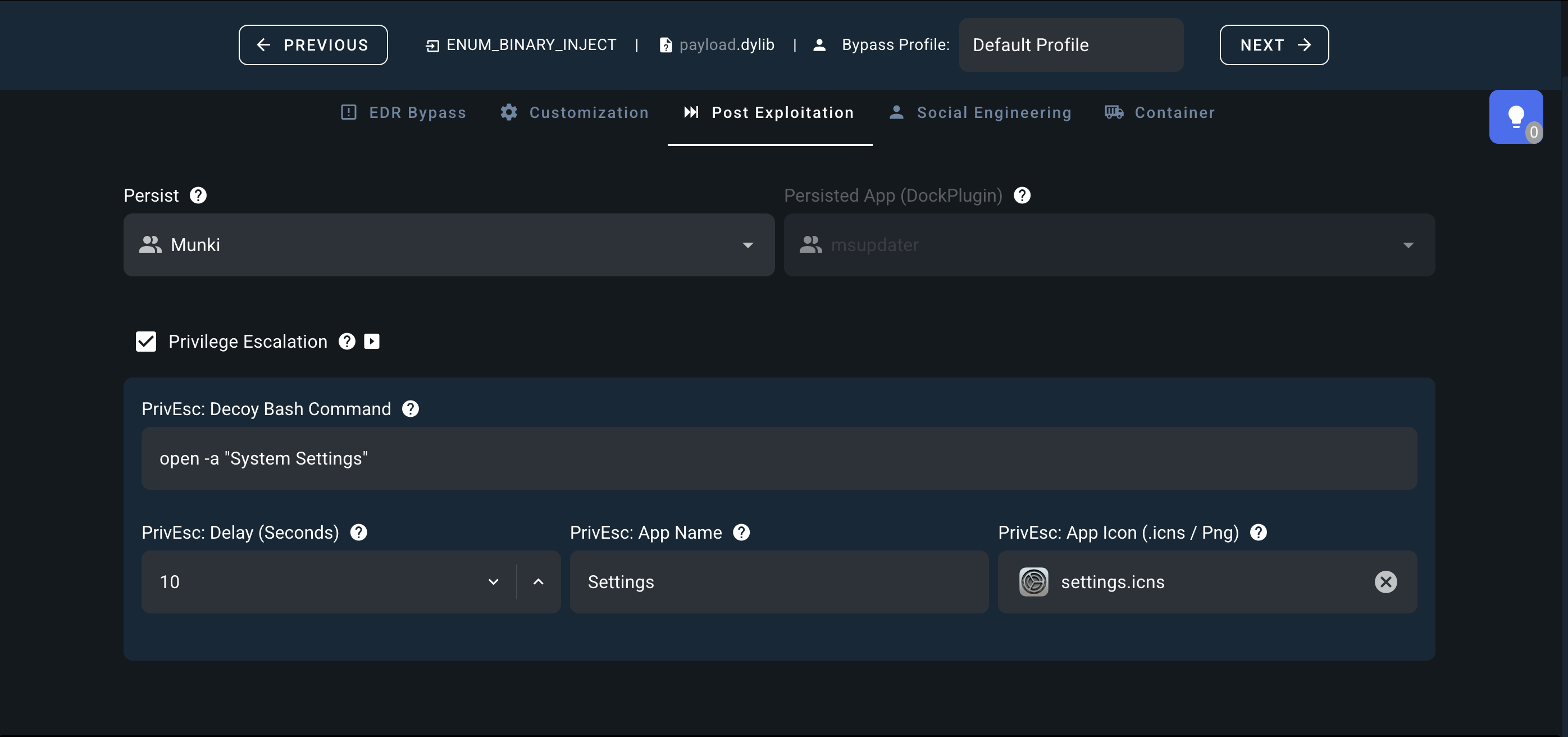
Task: Open the Bypass Profile selector
Action: coord(1070,45)
